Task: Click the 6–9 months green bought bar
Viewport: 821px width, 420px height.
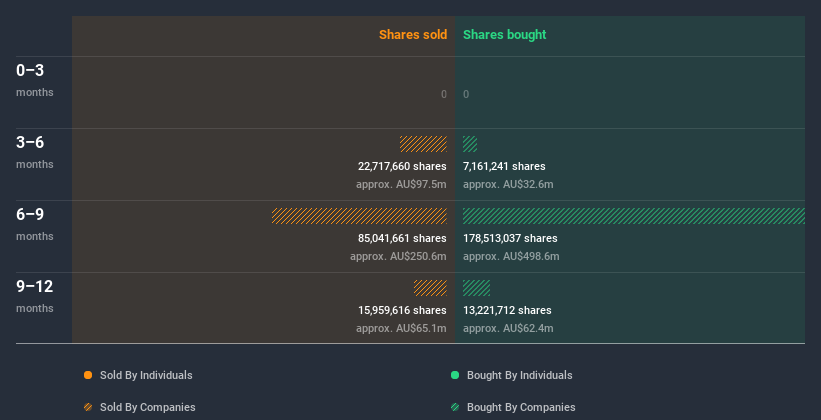Action: pos(634,216)
